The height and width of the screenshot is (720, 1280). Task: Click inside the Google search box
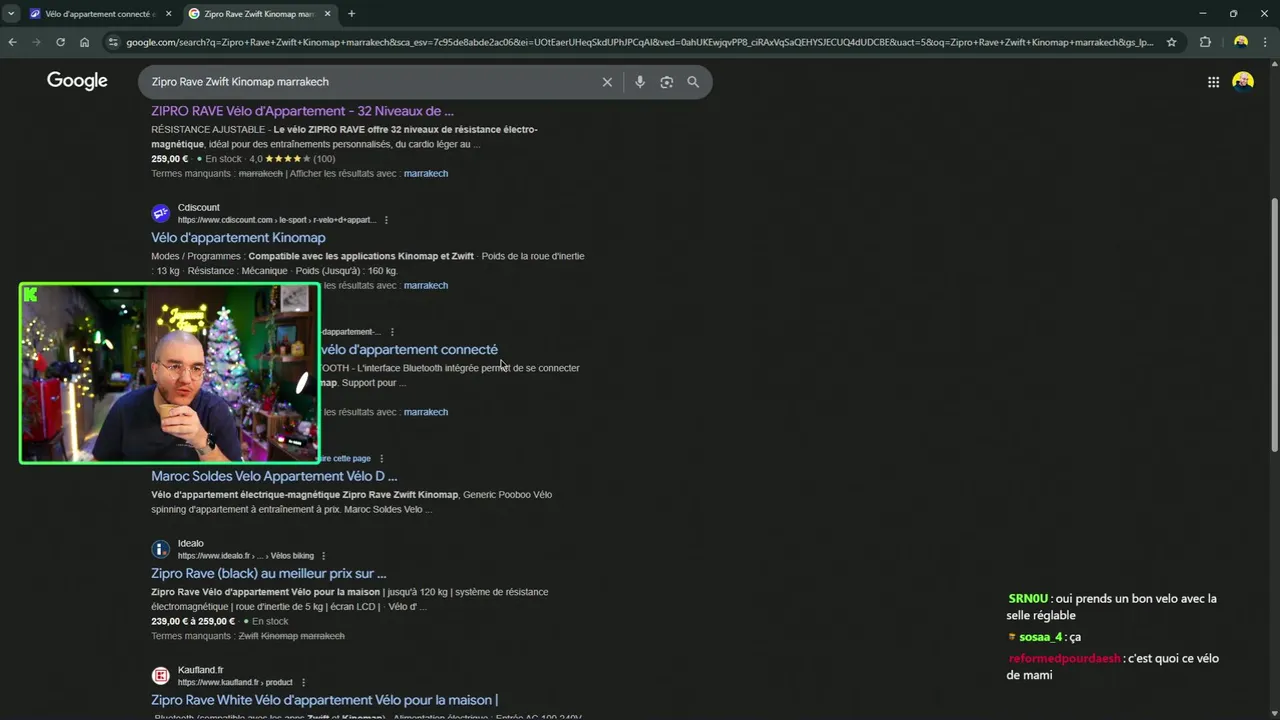pyautogui.click(x=370, y=82)
